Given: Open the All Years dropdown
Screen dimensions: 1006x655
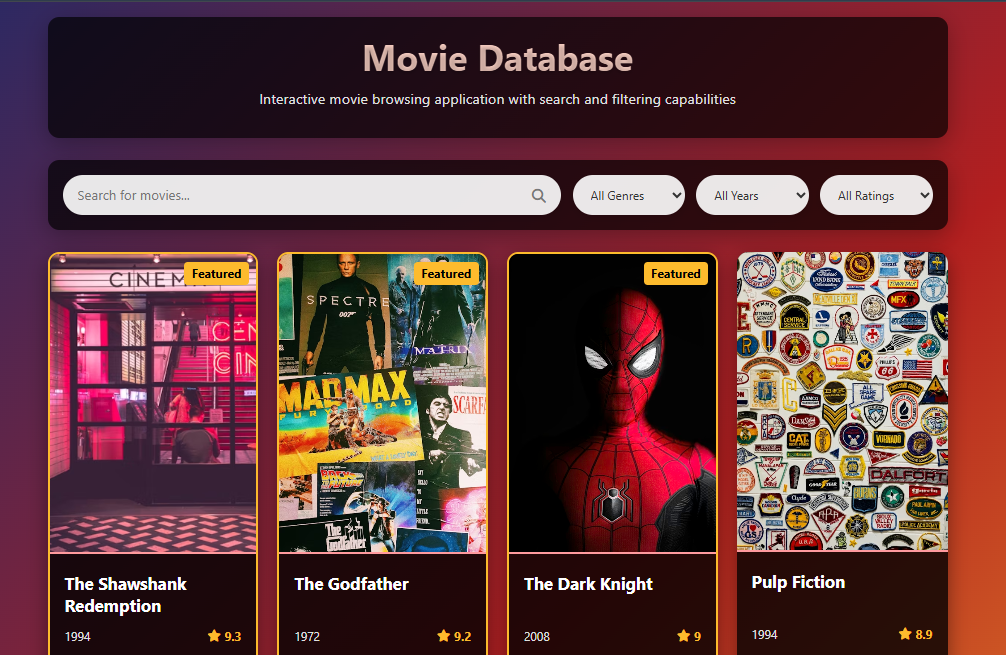Looking at the screenshot, I should [751, 195].
